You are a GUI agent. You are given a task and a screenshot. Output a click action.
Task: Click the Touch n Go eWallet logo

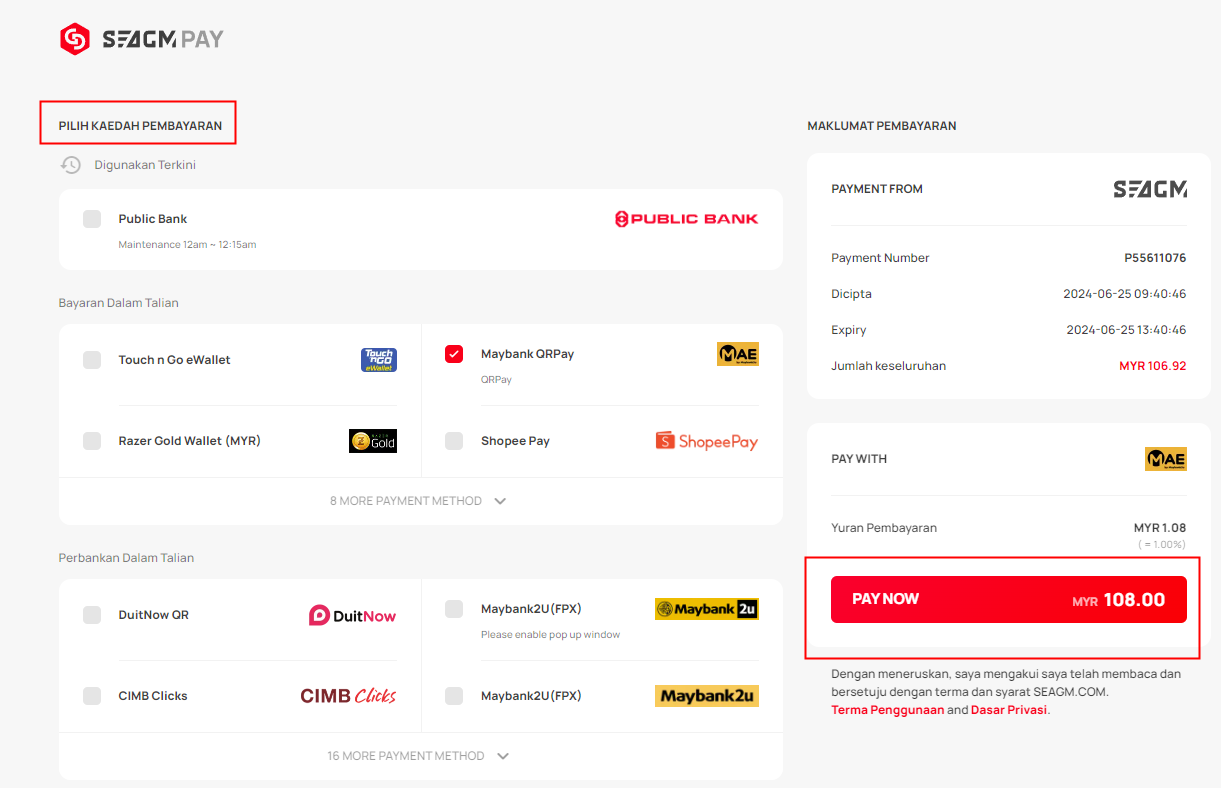pyautogui.click(x=379, y=360)
